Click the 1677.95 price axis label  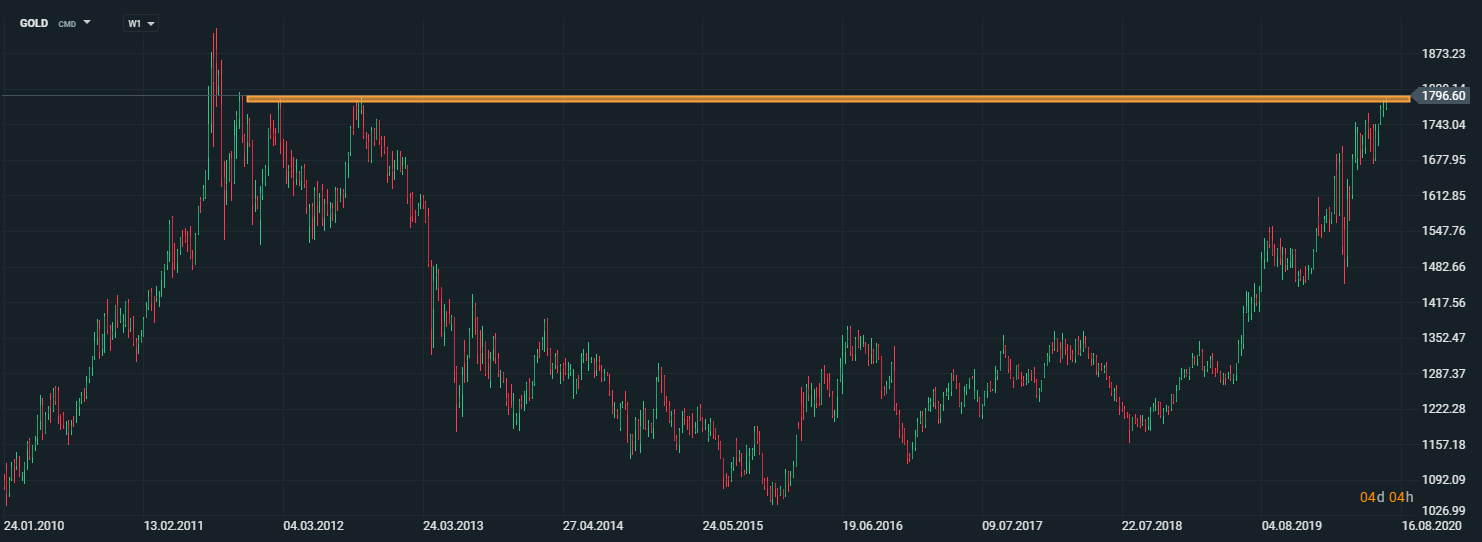tap(1444, 160)
